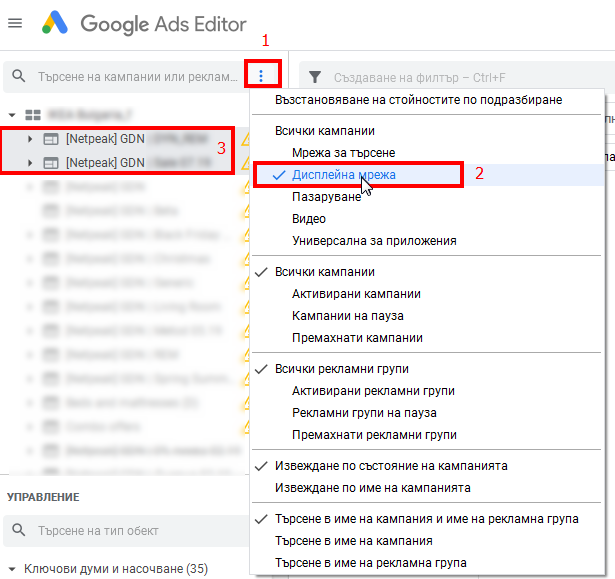Click the account grid icon in tree
Screen dimensions: 615x579
coord(33,115)
